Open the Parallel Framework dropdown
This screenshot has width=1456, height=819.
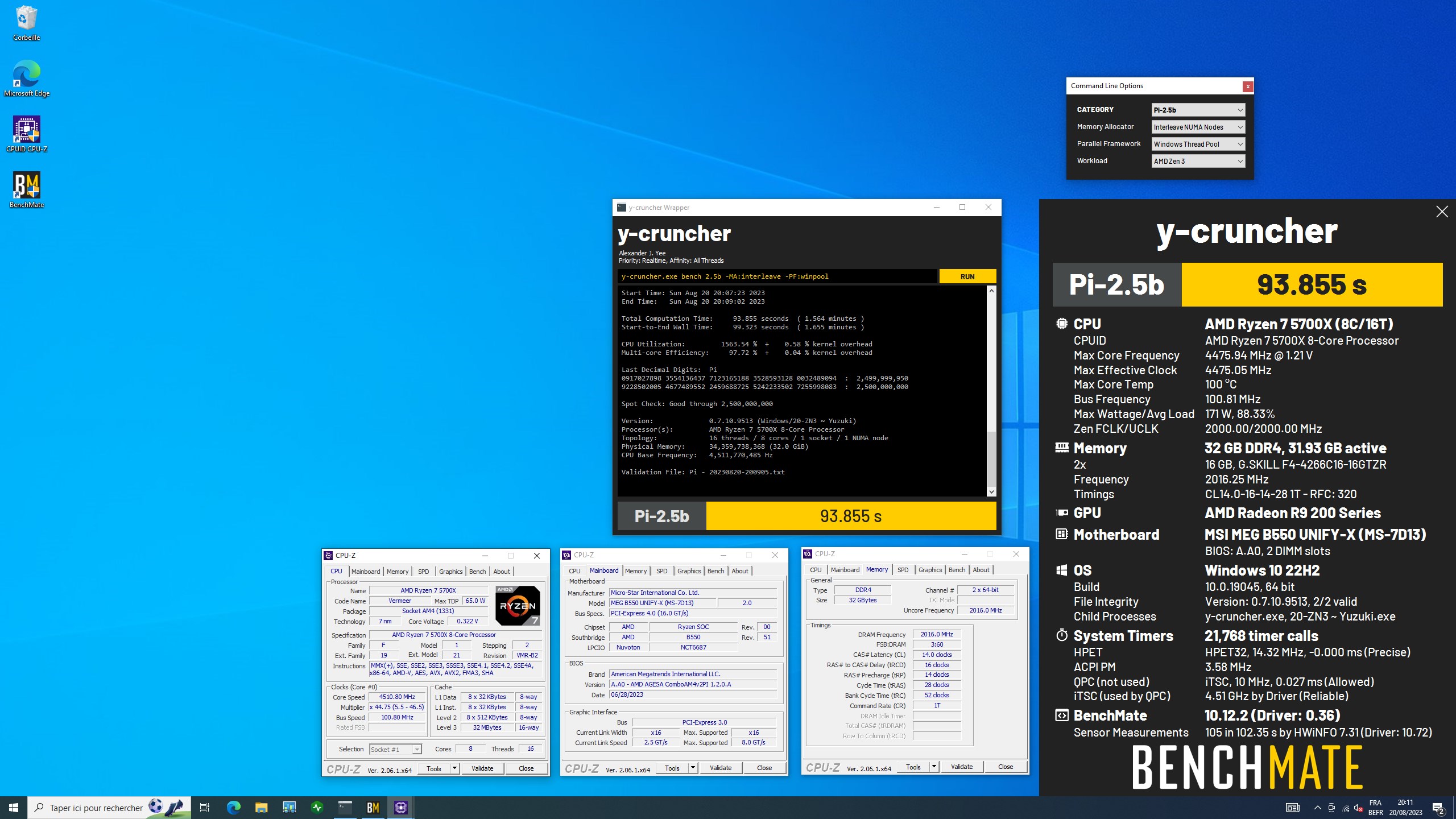point(1198,144)
